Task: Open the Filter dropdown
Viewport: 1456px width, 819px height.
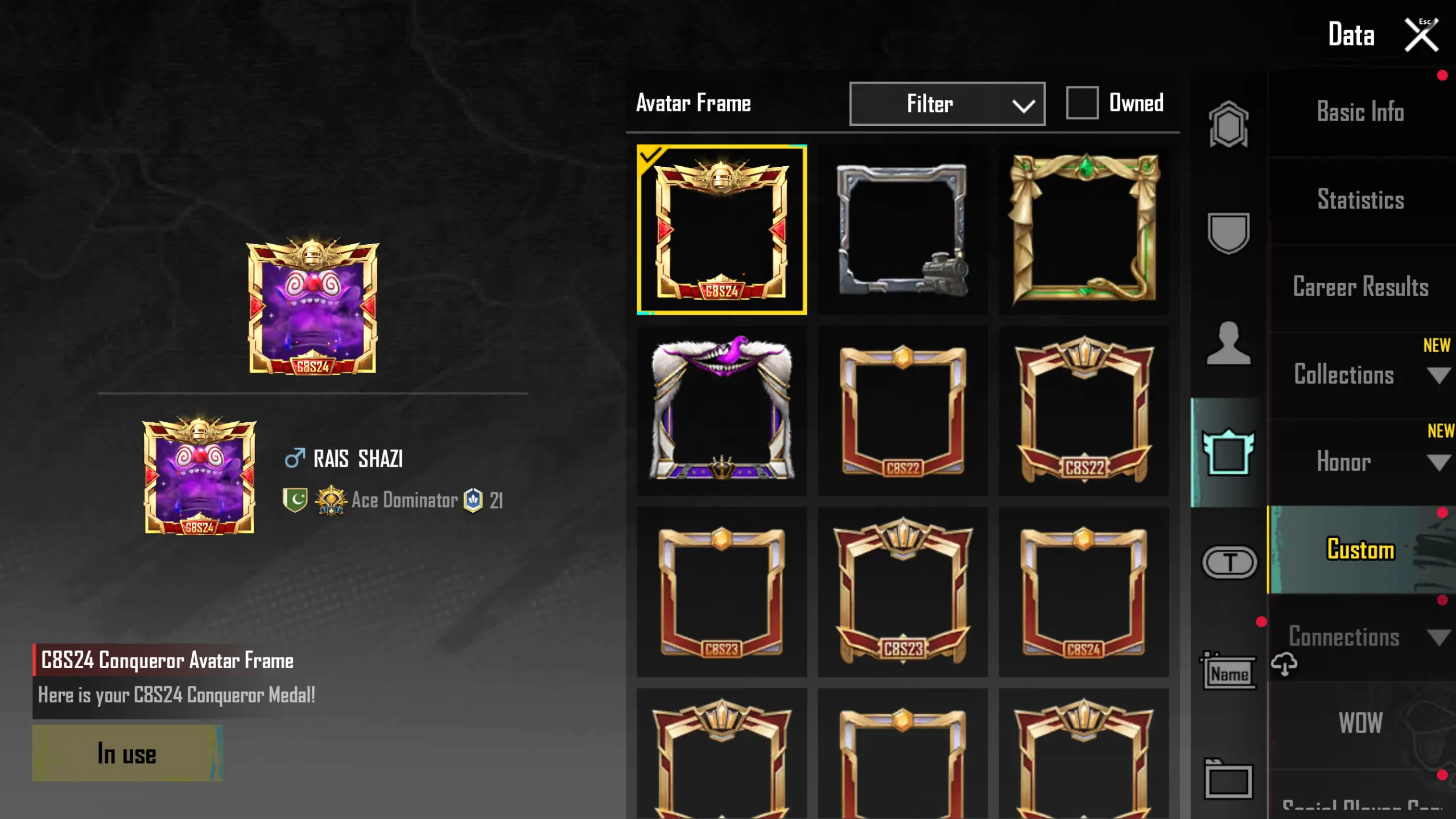Action: [947, 104]
